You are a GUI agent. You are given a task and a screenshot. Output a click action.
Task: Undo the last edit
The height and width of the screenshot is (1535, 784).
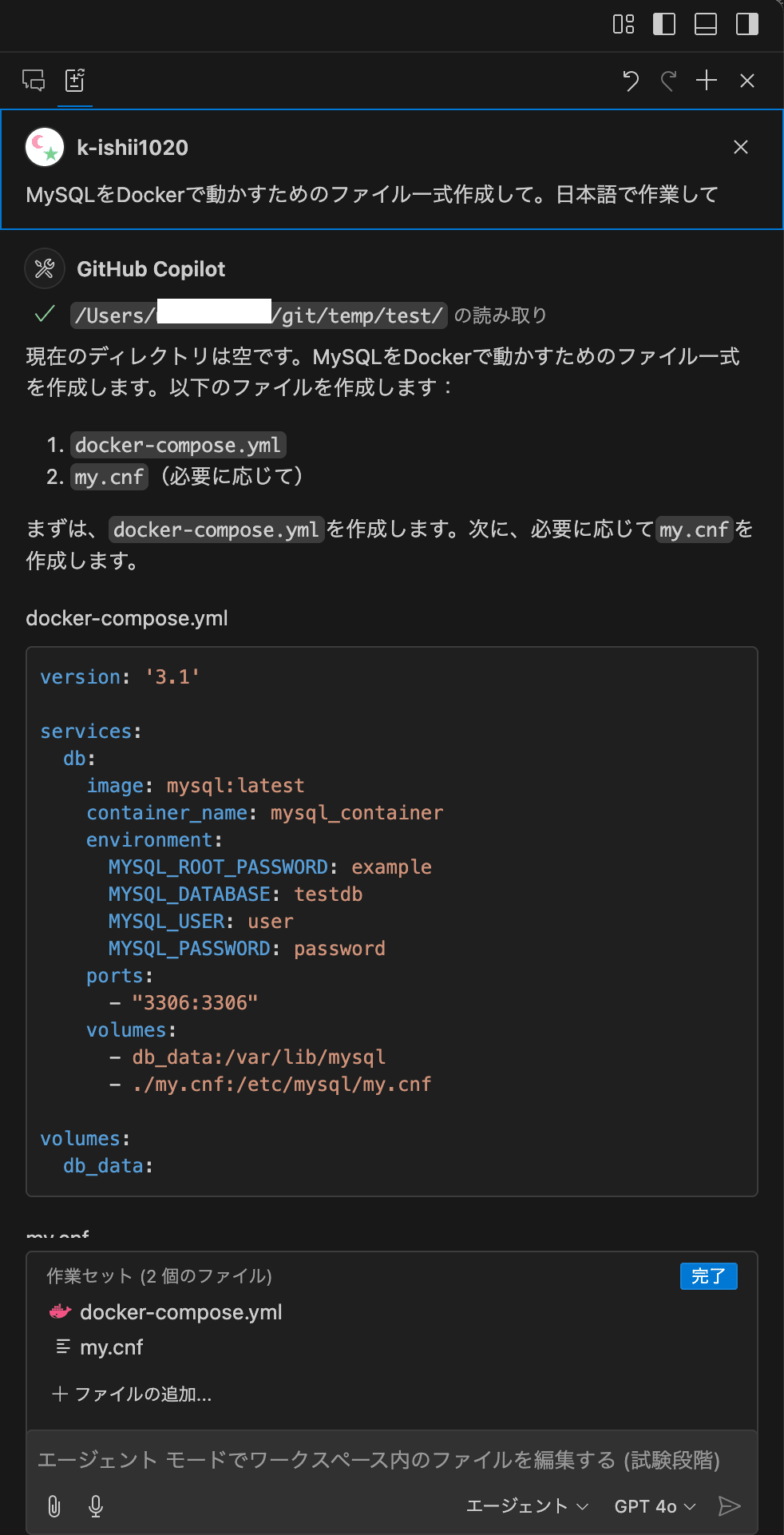(x=631, y=81)
